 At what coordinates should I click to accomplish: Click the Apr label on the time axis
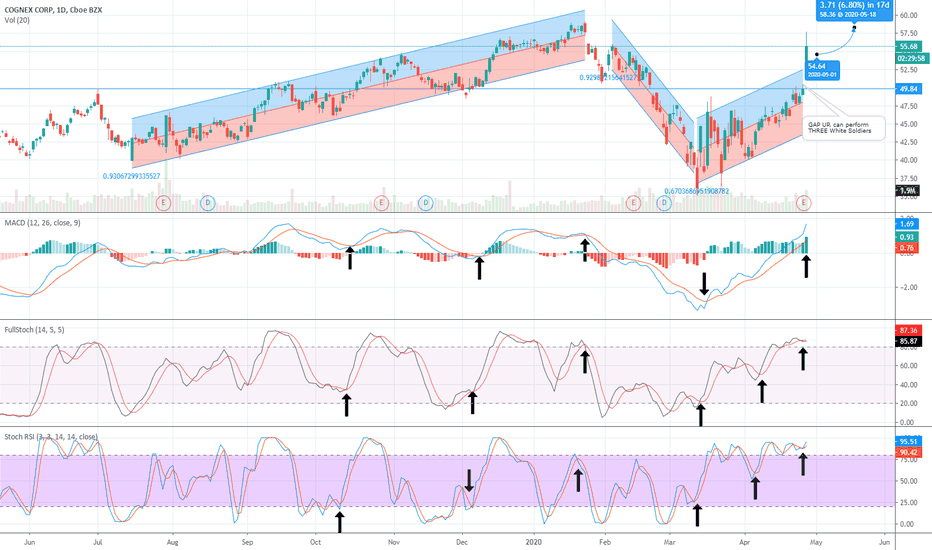[x=744, y=542]
